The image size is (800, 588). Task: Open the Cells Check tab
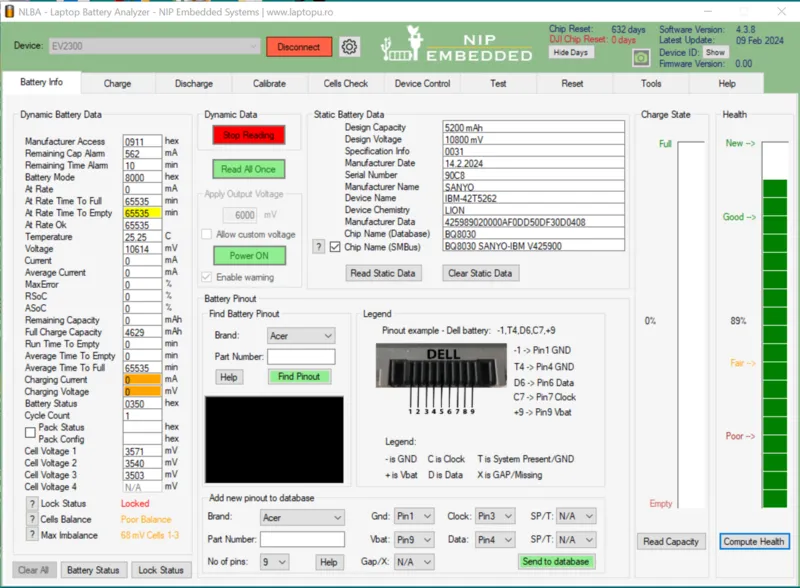click(345, 83)
